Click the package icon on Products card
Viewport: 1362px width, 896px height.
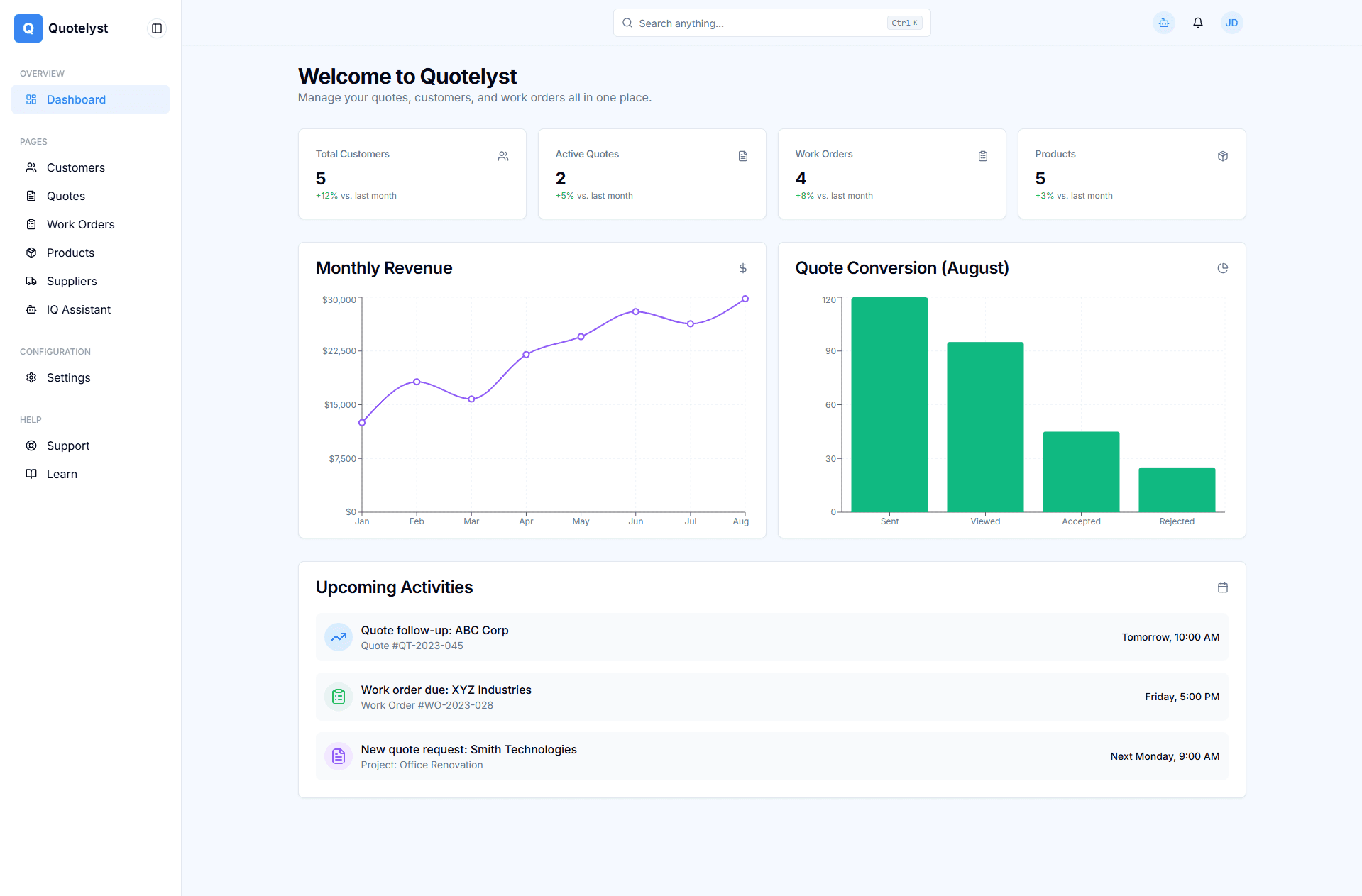click(x=1222, y=156)
